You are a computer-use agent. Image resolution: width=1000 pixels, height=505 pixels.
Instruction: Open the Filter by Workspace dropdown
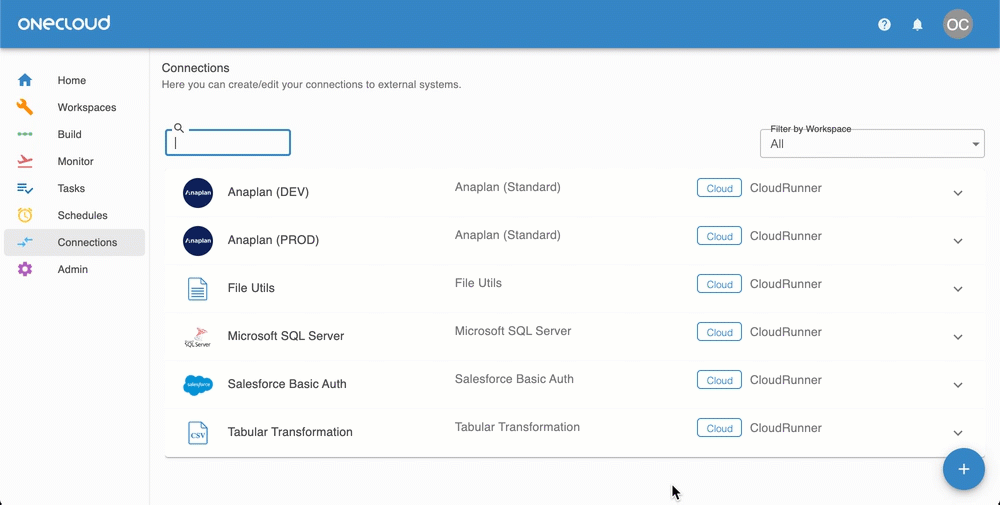(x=872, y=143)
